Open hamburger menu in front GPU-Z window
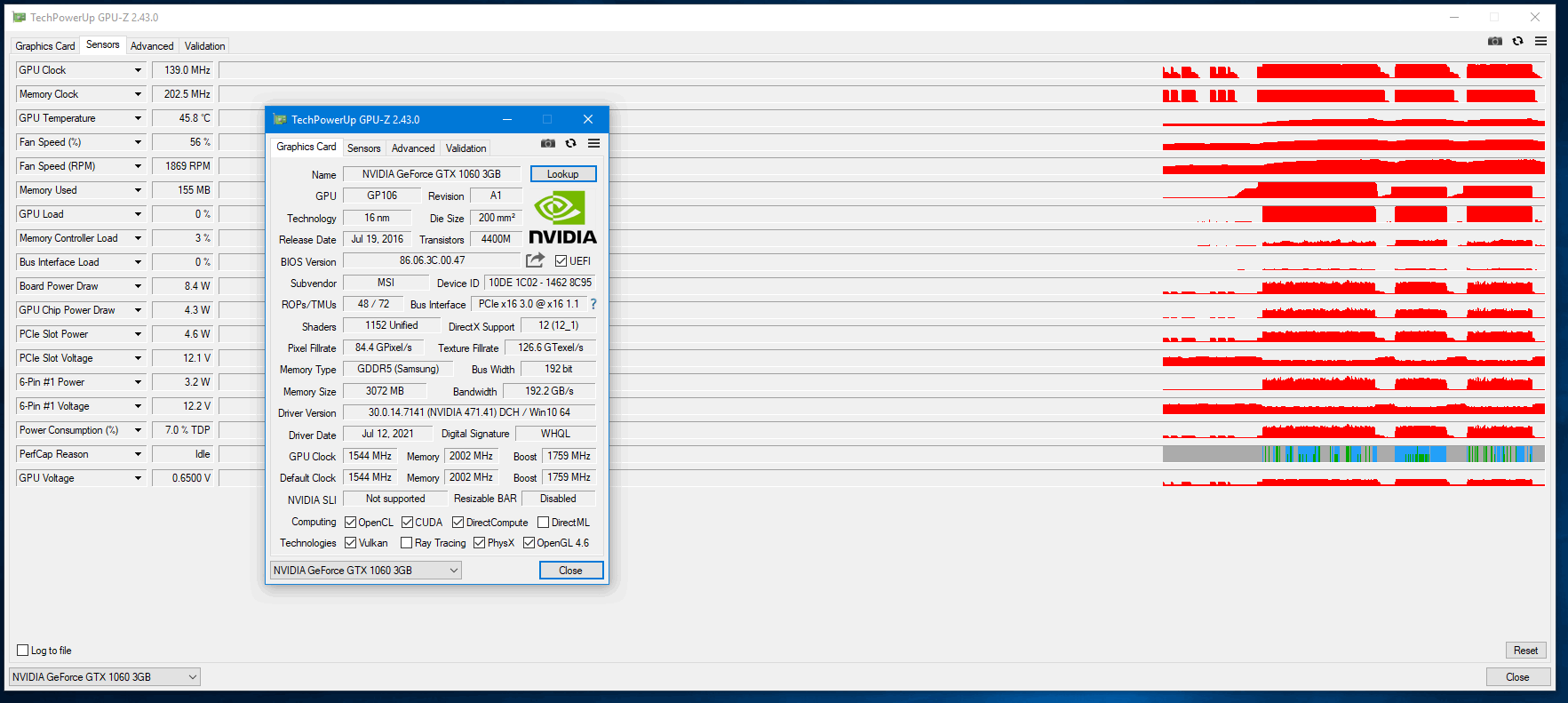 pos(593,143)
